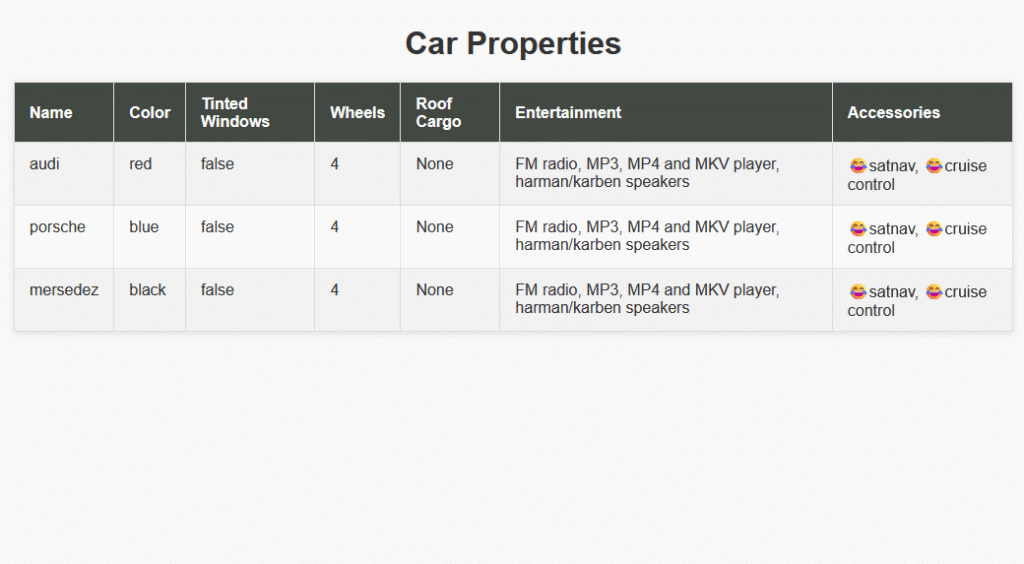Image resolution: width=1024 pixels, height=564 pixels.
Task: Select the audi name cell
Action: tap(44, 164)
